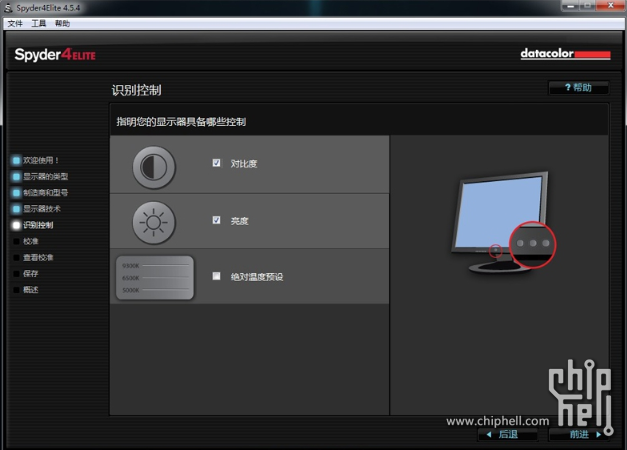
Task: Select the 显示器技术 step
Action: (x=36, y=208)
